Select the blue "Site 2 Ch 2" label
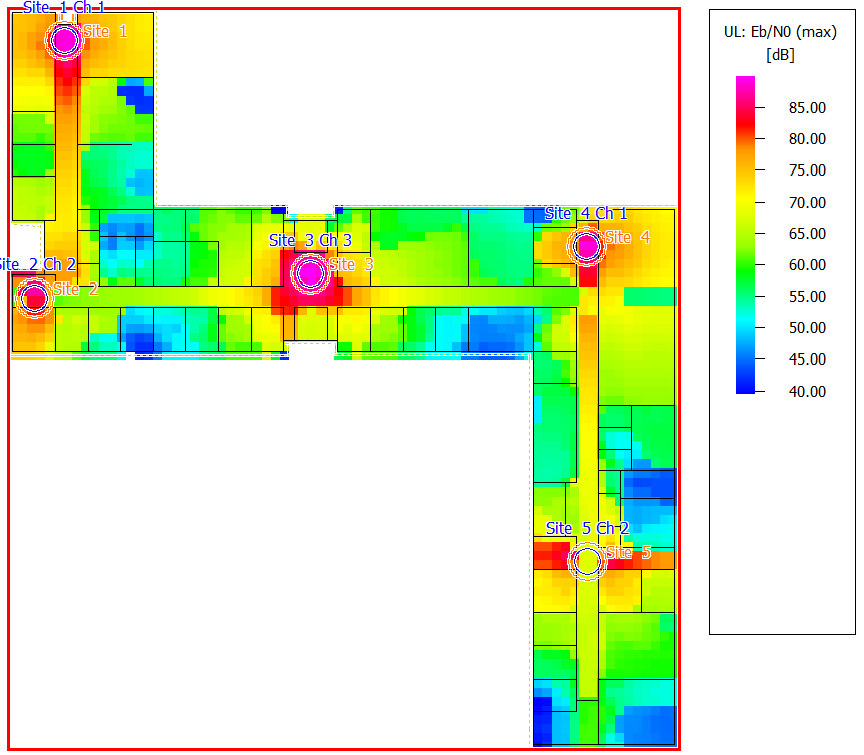Viewport: 864px width, 755px height. tap(37, 265)
